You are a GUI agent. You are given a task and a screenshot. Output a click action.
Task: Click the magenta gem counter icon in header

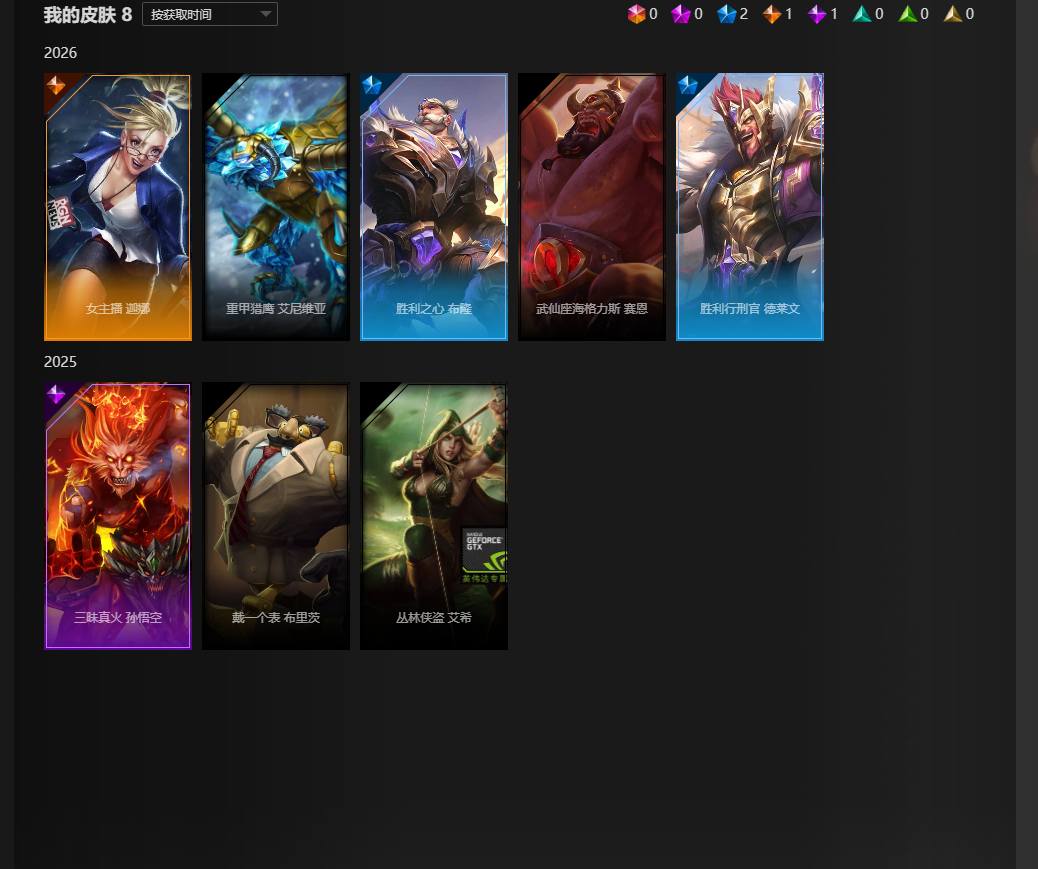click(681, 14)
